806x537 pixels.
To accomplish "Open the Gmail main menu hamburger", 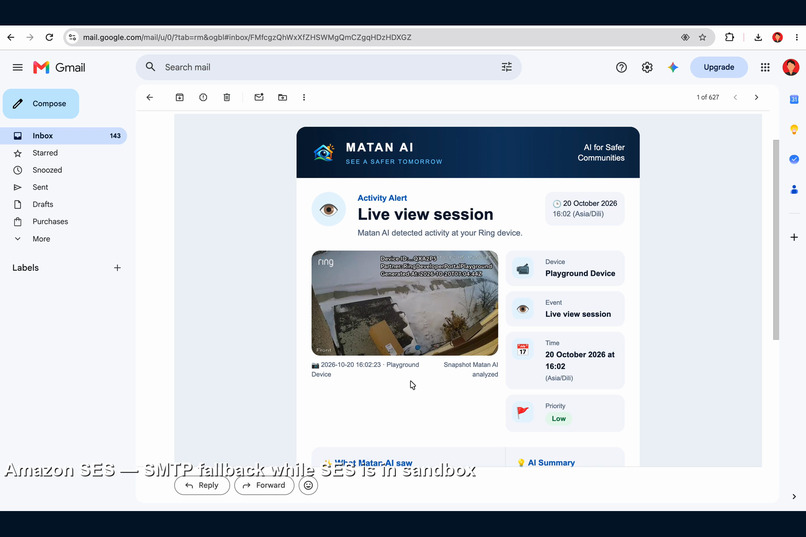I will (17, 67).
